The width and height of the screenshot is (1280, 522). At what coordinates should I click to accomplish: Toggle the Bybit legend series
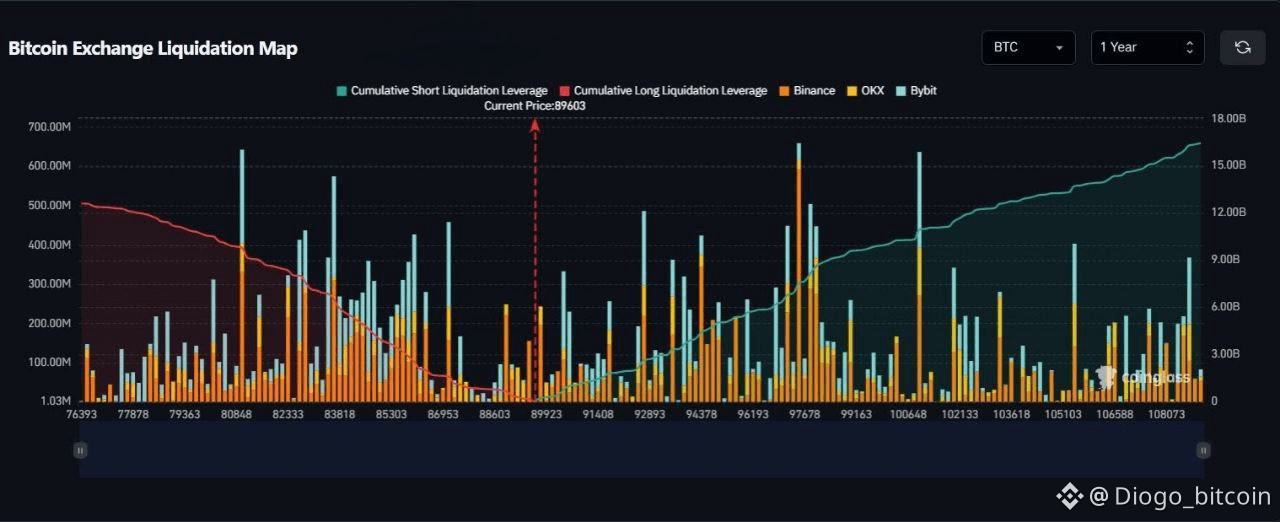pos(915,91)
